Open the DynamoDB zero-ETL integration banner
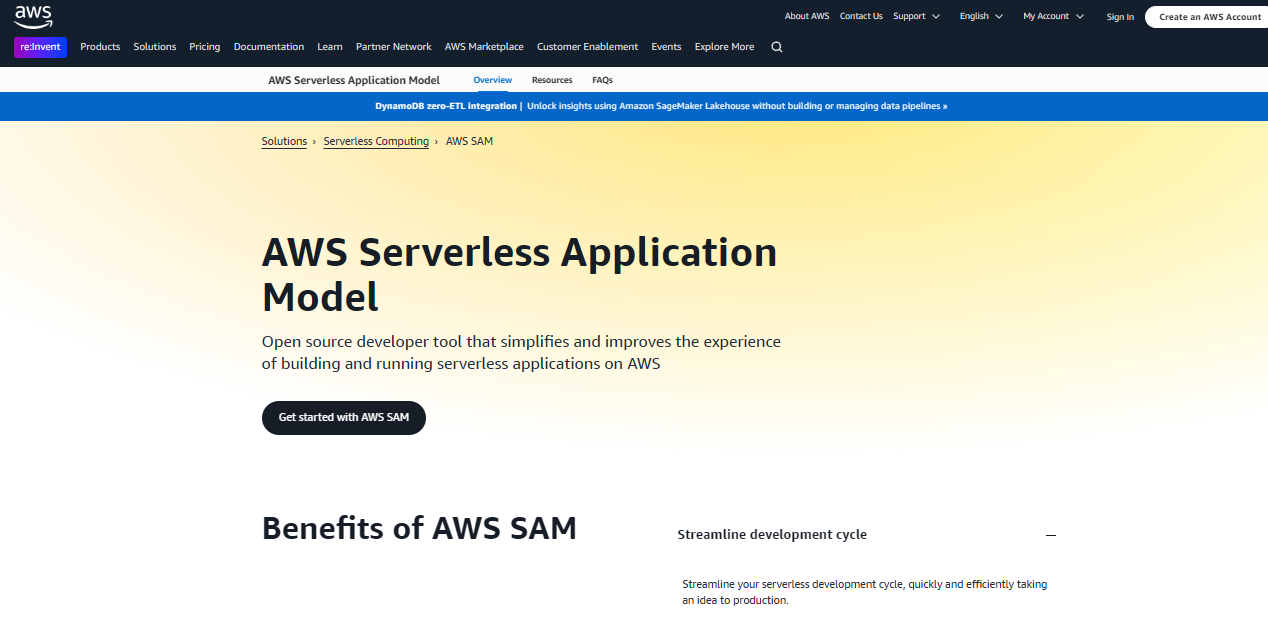Image resolution: width=1268 pixels, height=618 pixels. pos(661,106)
